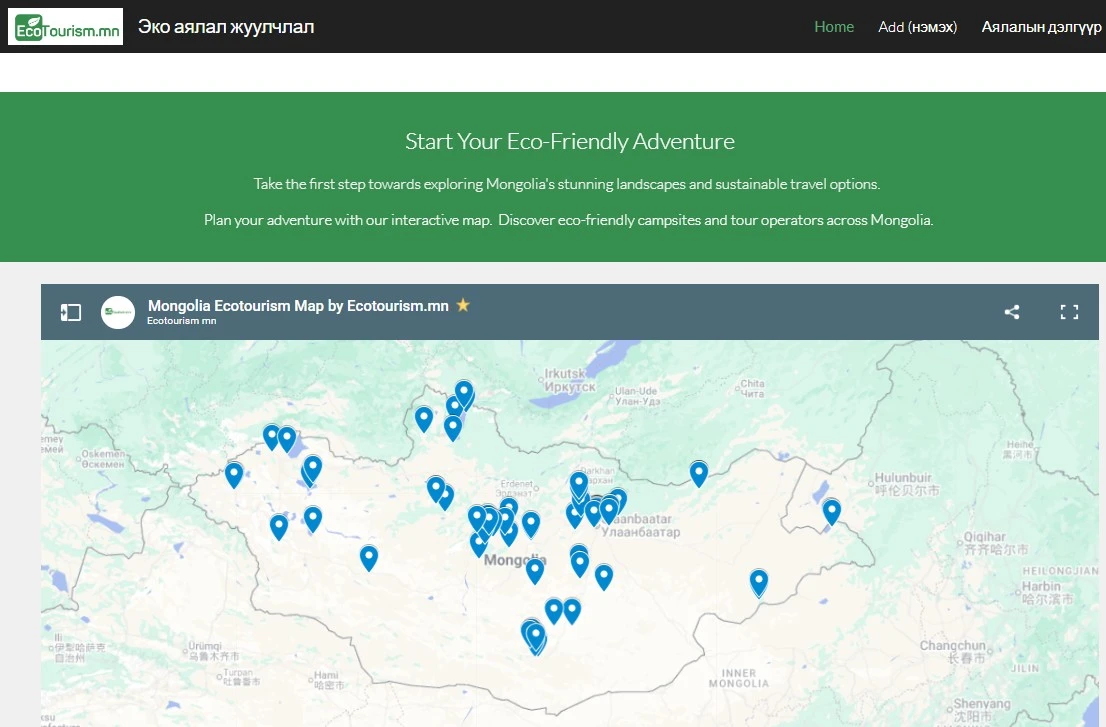Click the Hami city label
Image resolution: width=1106 pixels, height=727 pixels.
coord(328,680)
